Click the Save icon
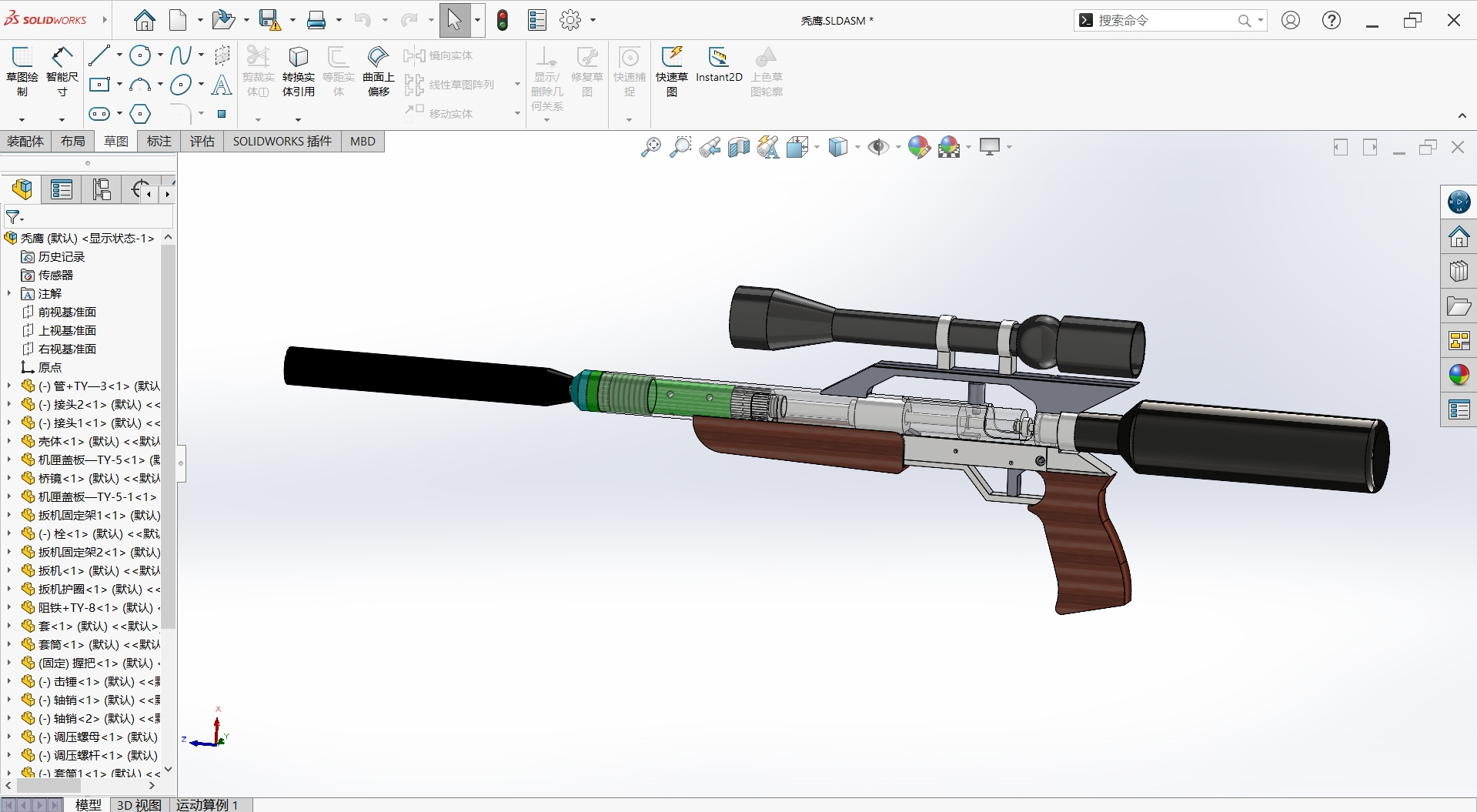This screenshot has height=812, width=1477. coord(269,20)
